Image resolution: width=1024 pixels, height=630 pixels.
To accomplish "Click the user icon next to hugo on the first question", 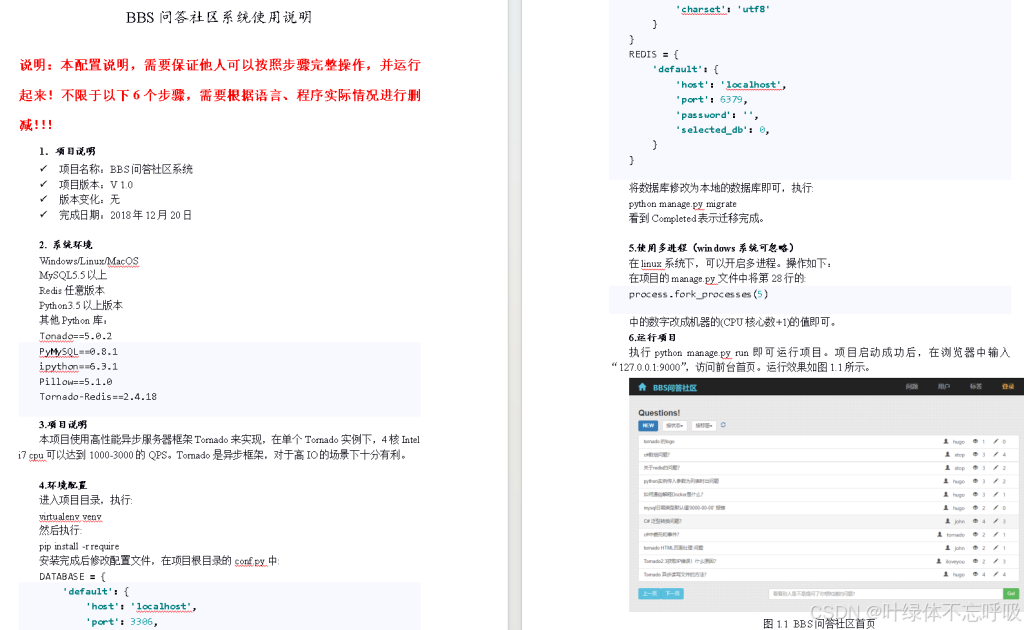I will [947, 441].
